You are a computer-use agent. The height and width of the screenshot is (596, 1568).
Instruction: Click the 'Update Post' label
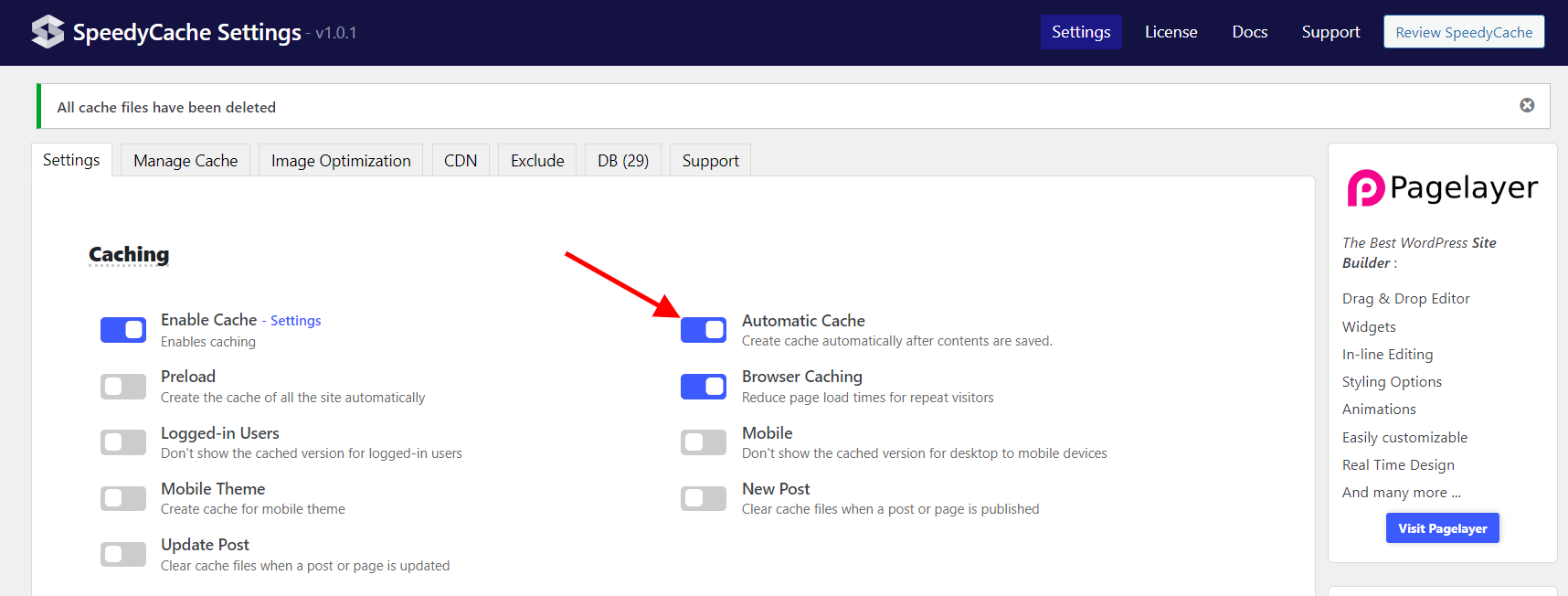coord(205,545)
